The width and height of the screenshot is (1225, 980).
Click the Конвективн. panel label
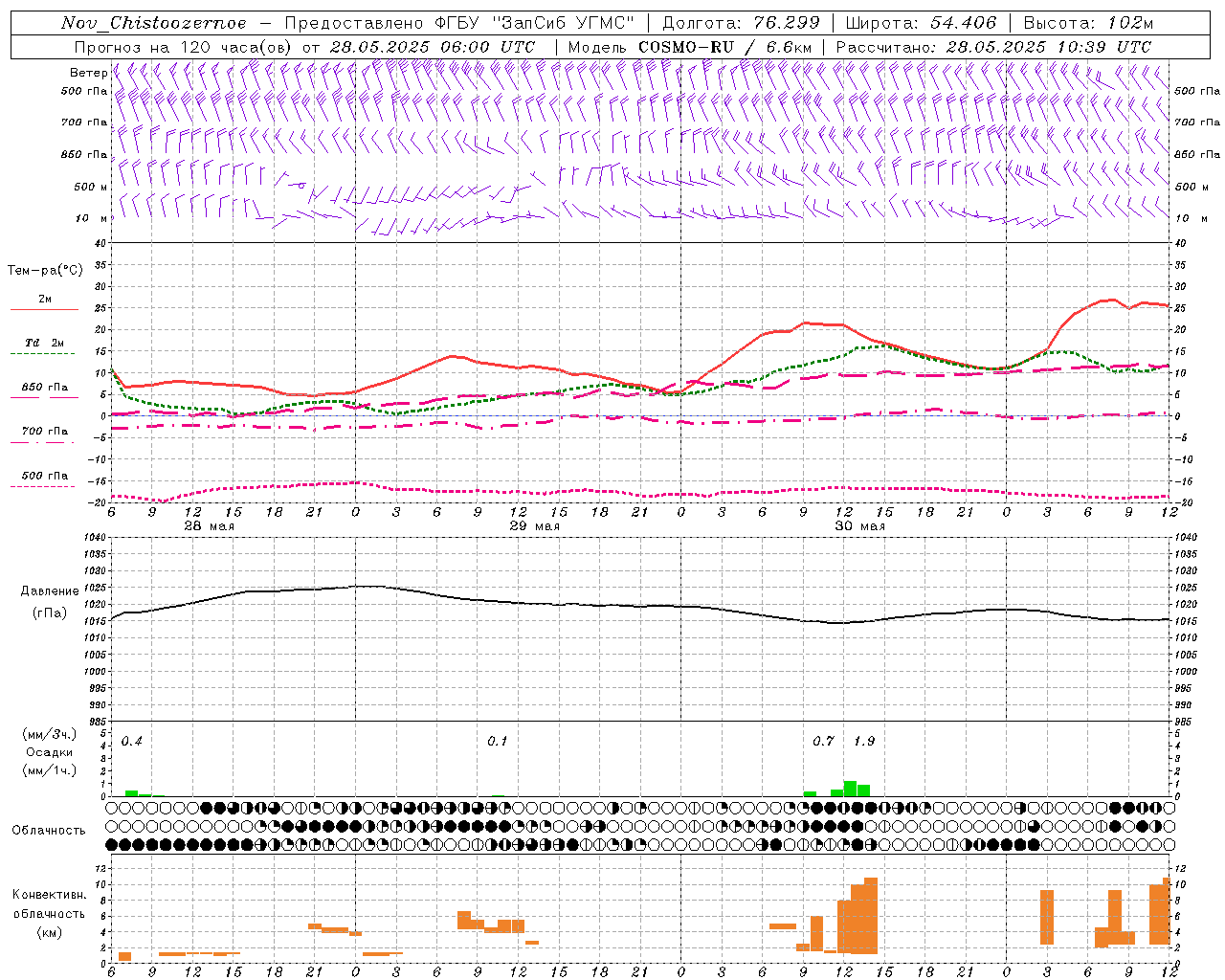49,895
